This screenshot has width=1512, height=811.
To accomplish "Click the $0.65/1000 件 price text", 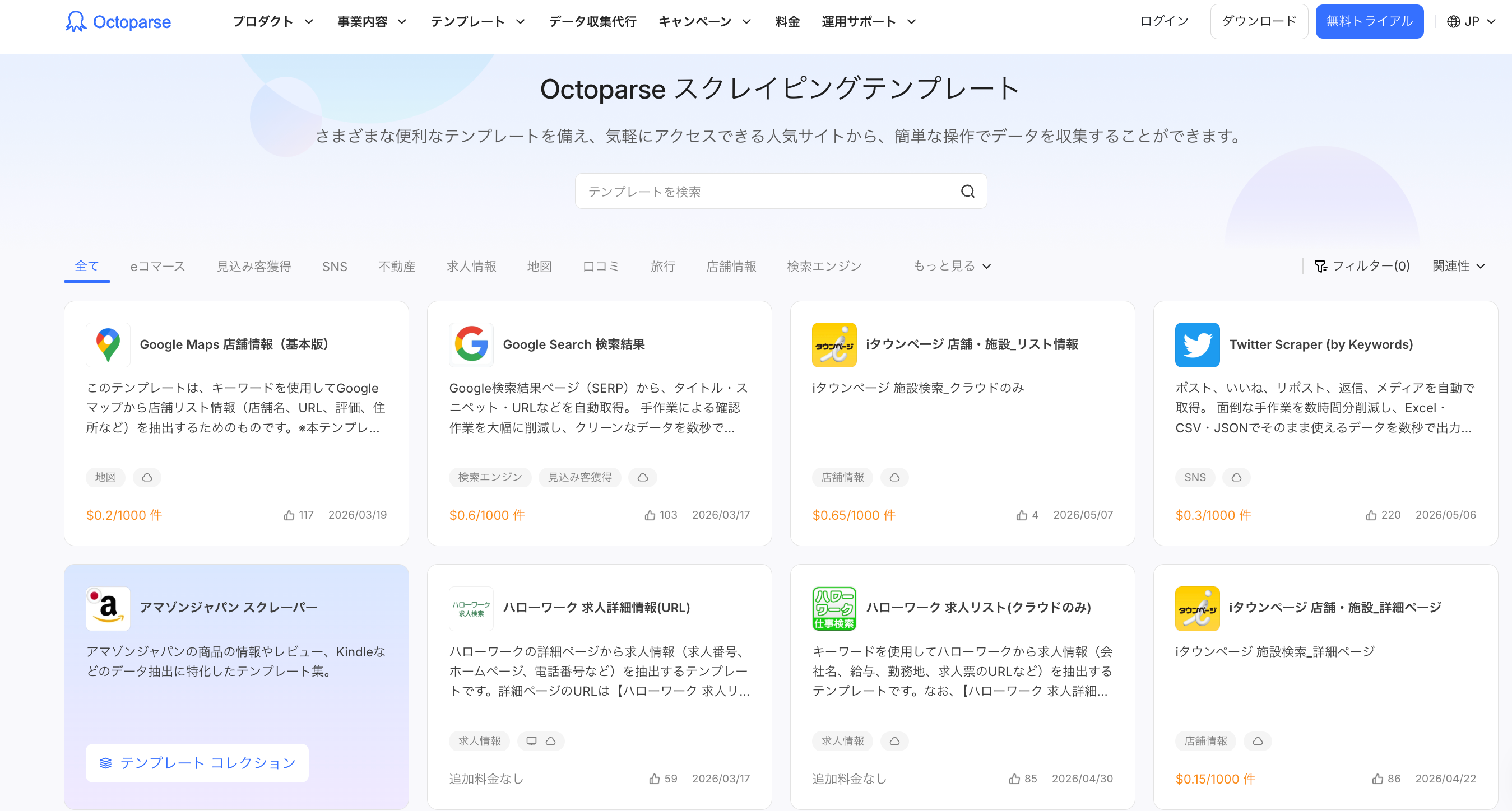I will point(854,515).
